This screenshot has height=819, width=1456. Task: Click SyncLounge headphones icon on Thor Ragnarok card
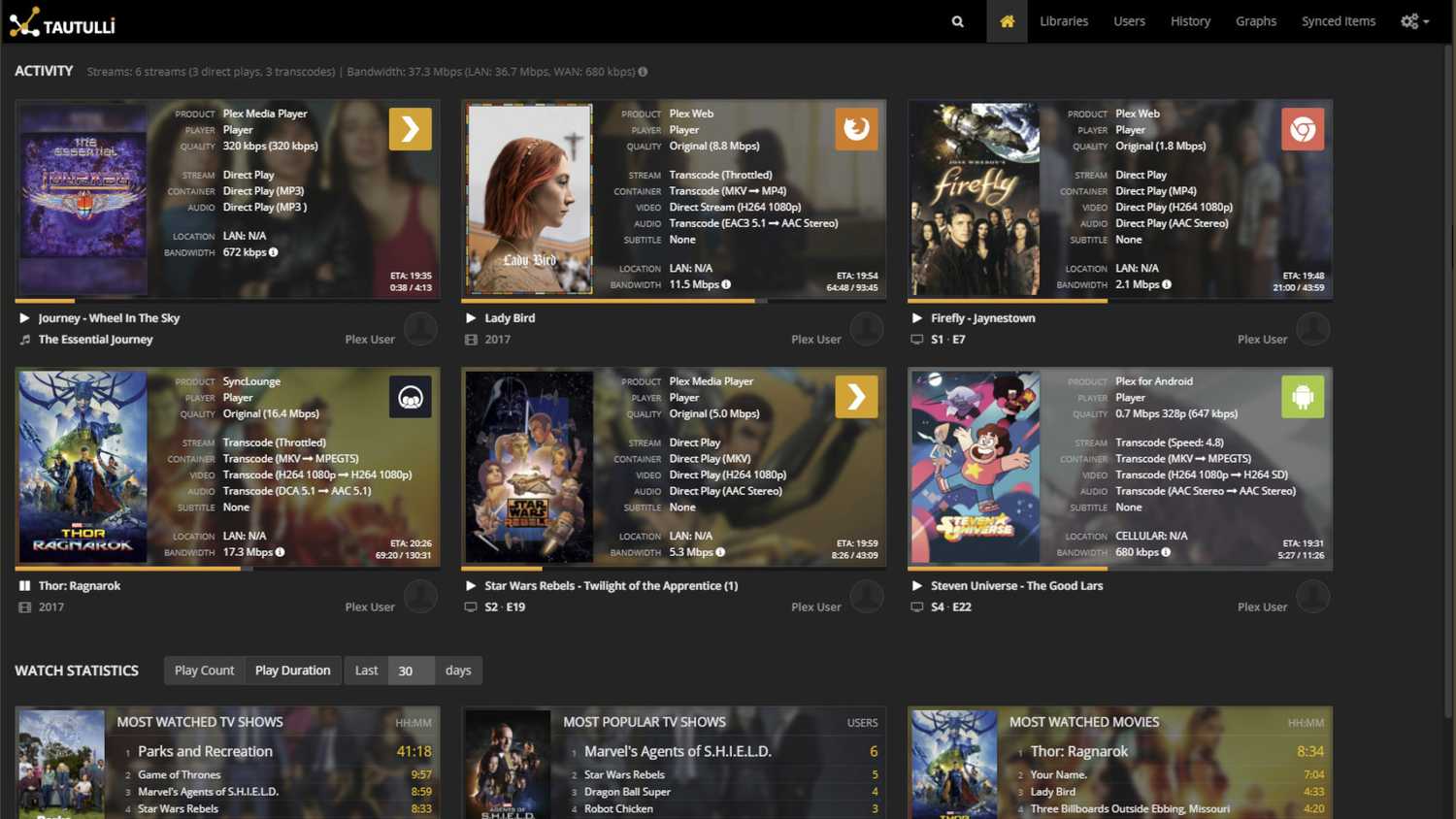pos(410,396)
